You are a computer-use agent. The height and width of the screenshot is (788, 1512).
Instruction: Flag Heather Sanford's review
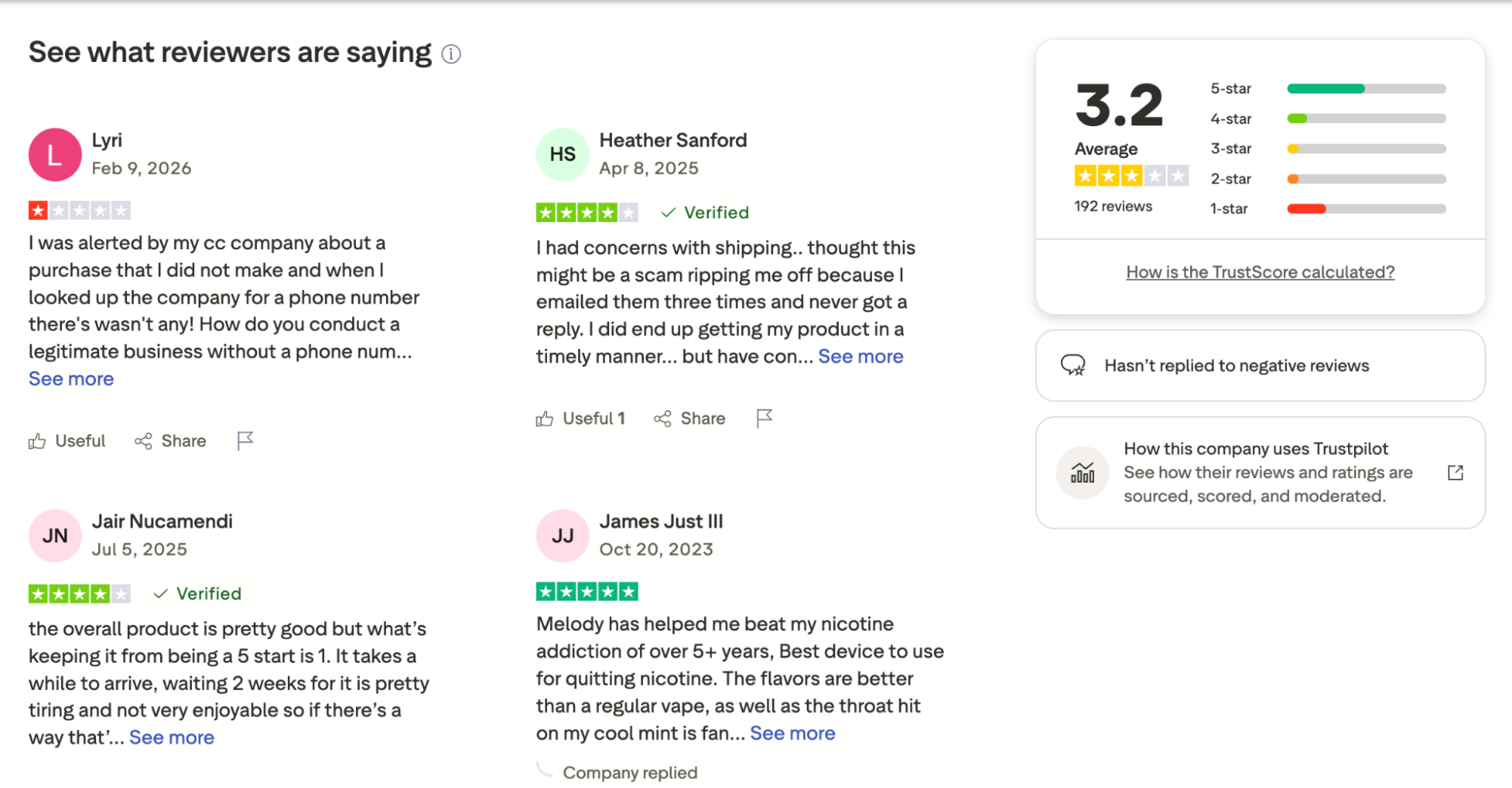[x=764, y=418]
